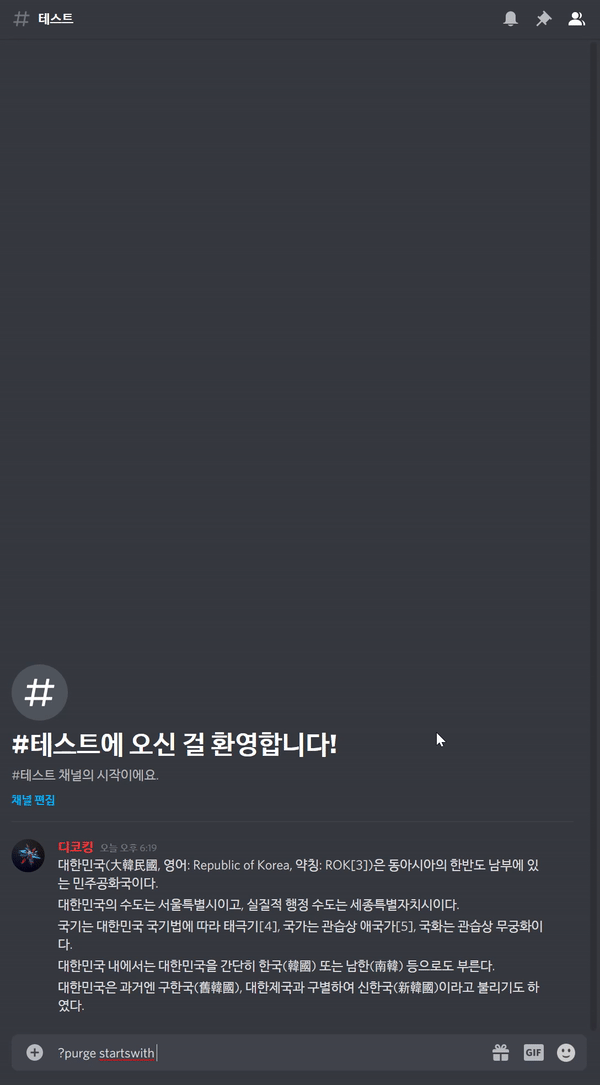Open notification settings bell icon
600x1085 pixels.
click(x=510, y=19)
